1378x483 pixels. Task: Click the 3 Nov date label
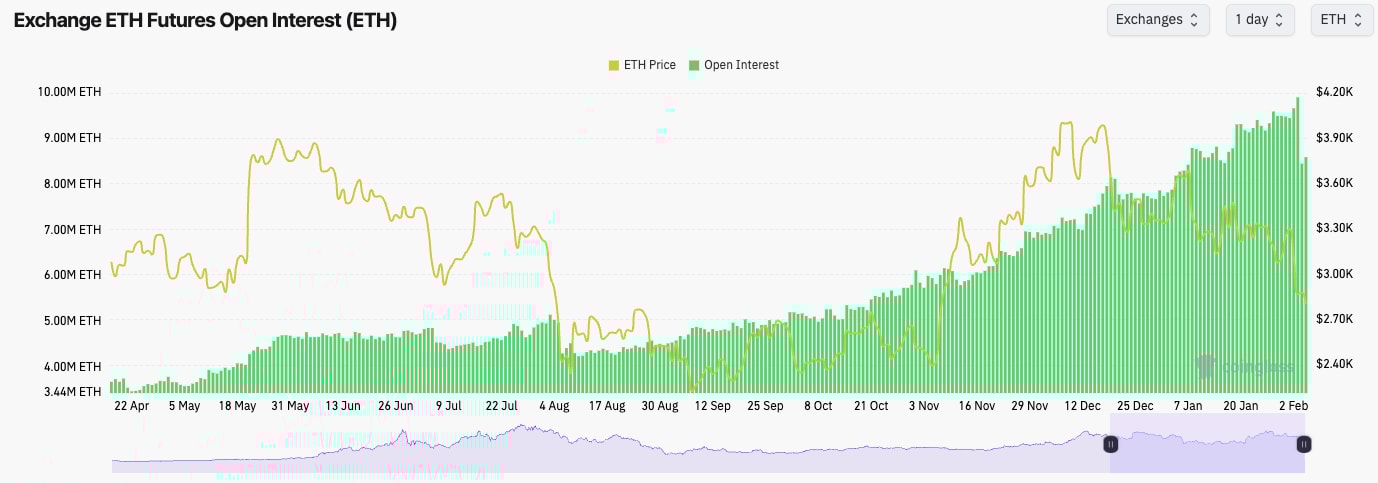924,406
